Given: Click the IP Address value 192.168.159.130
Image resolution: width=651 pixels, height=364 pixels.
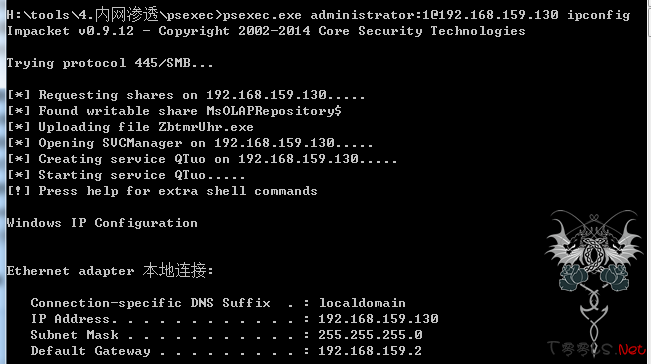Looking at the screenshot, I should click(378, 319).
